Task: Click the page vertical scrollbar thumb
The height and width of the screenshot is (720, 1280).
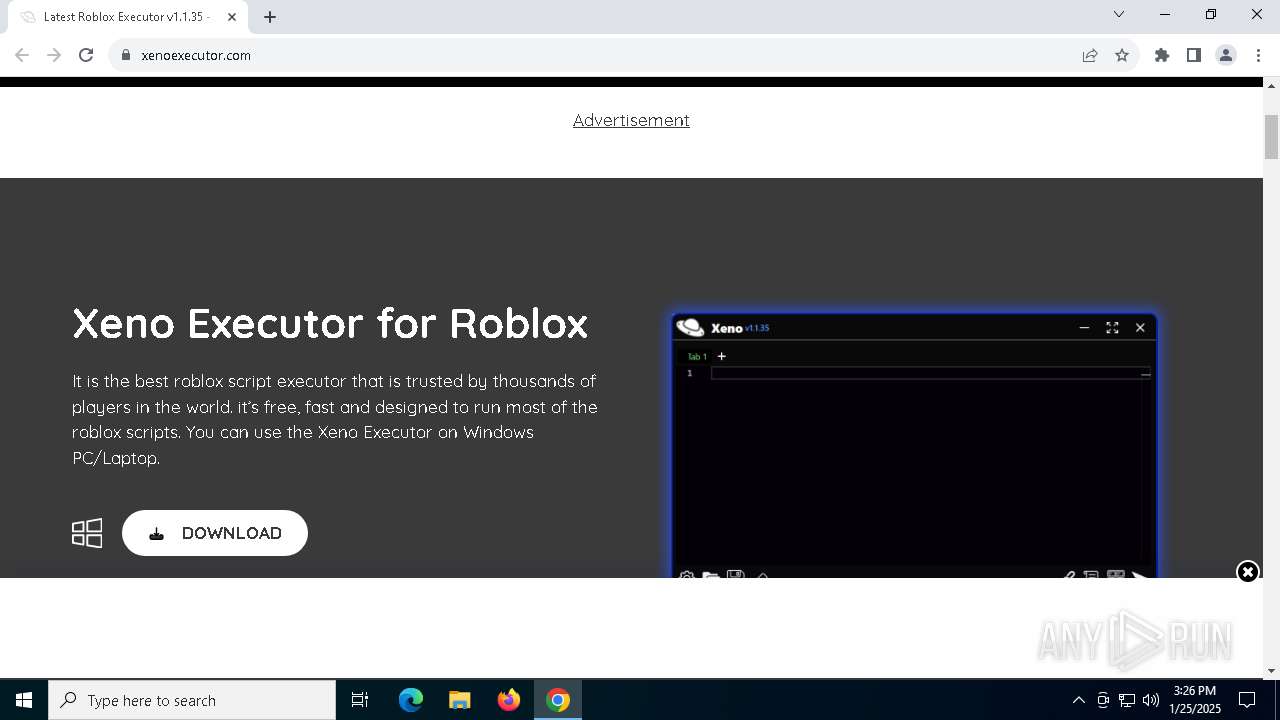Action: (x=1272, y=137)
